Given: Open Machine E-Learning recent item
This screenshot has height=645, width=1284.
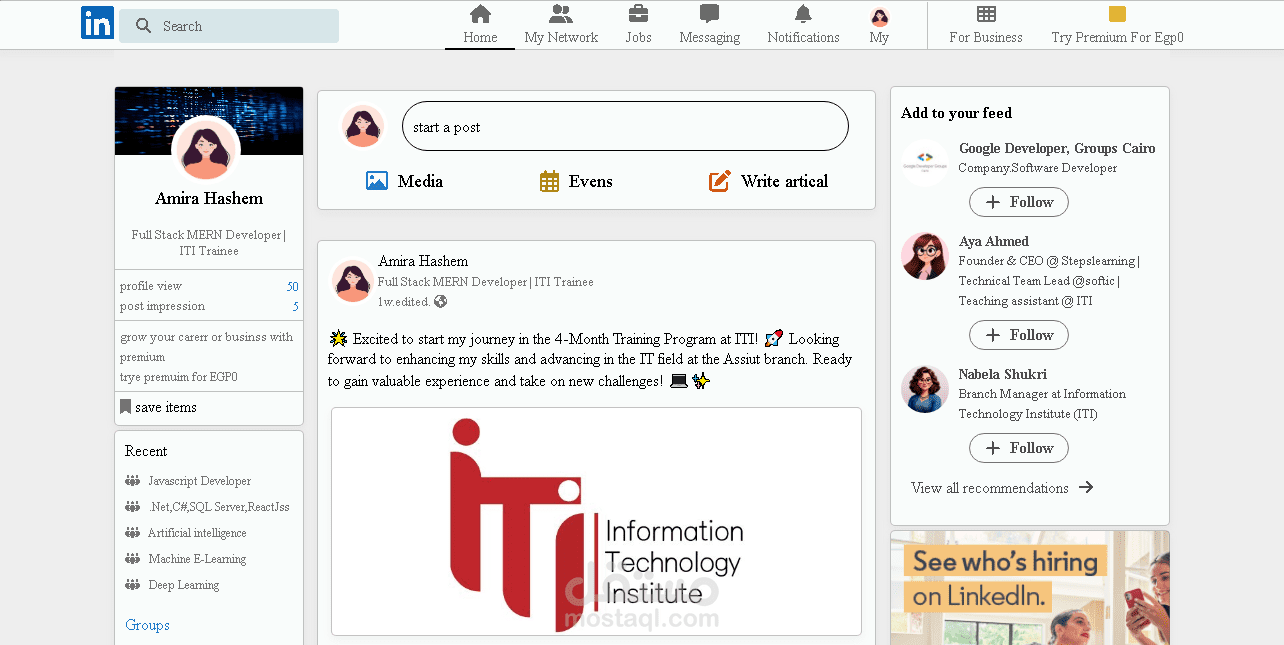Looking at the screenshot, I should (197, 559).
